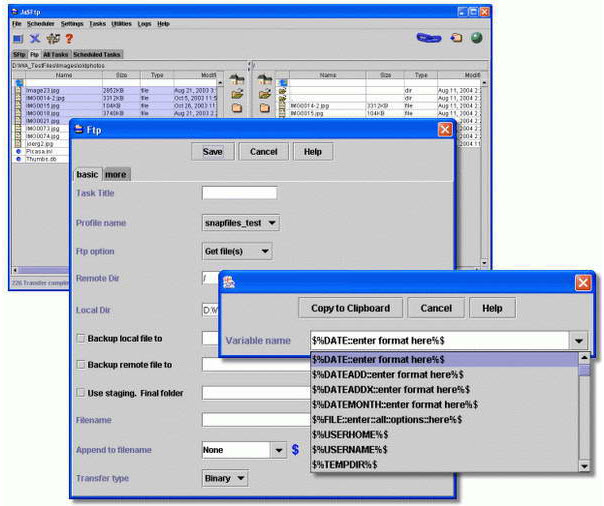
Task: Switch to the more tab
Action: [x=116, y=174]
